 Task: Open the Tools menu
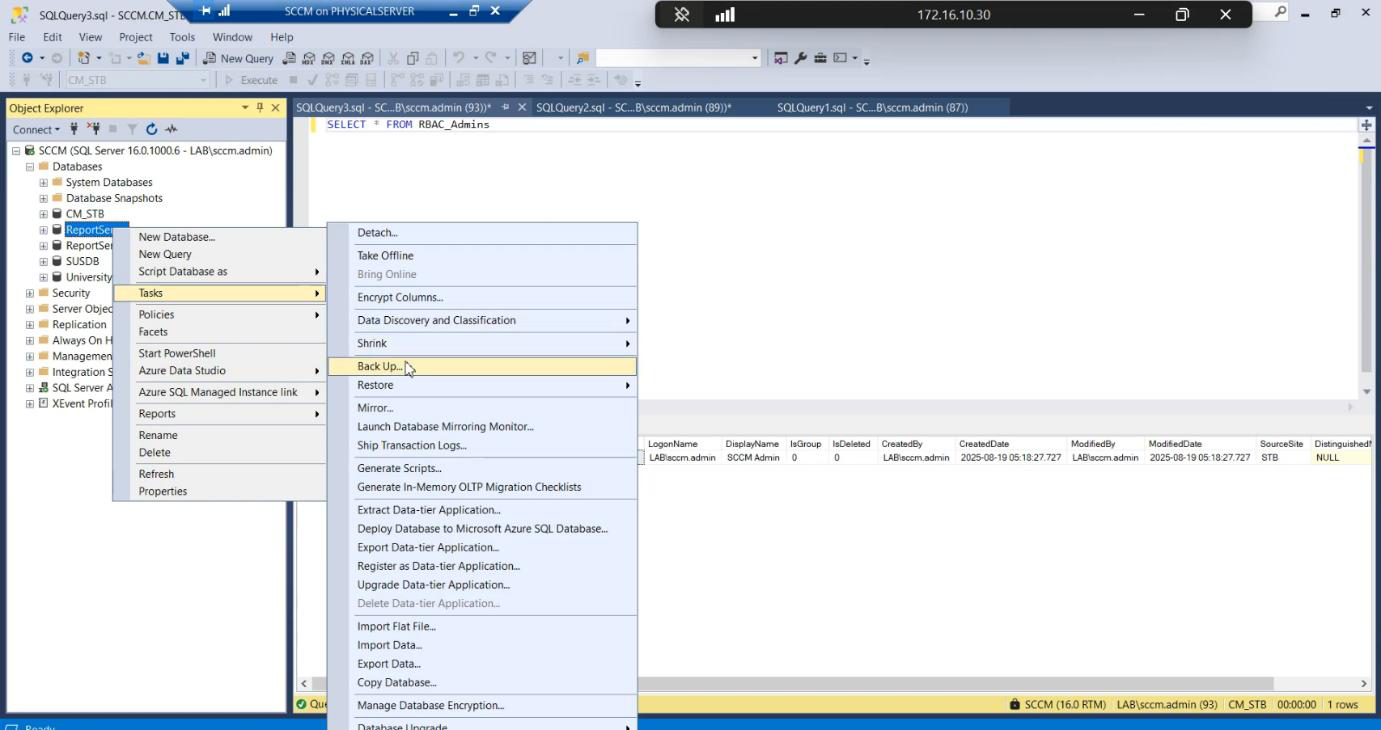coord(182,37)
